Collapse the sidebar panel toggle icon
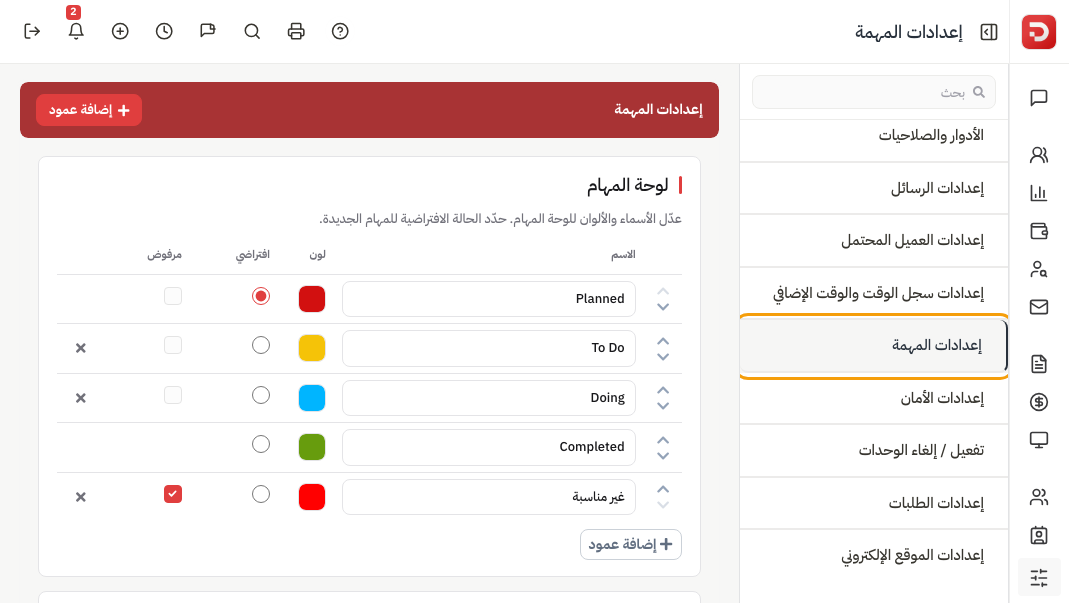Image resolution: width=1069 pixels, height=603 pixels. pyautogui.click(x=989, y=32)
